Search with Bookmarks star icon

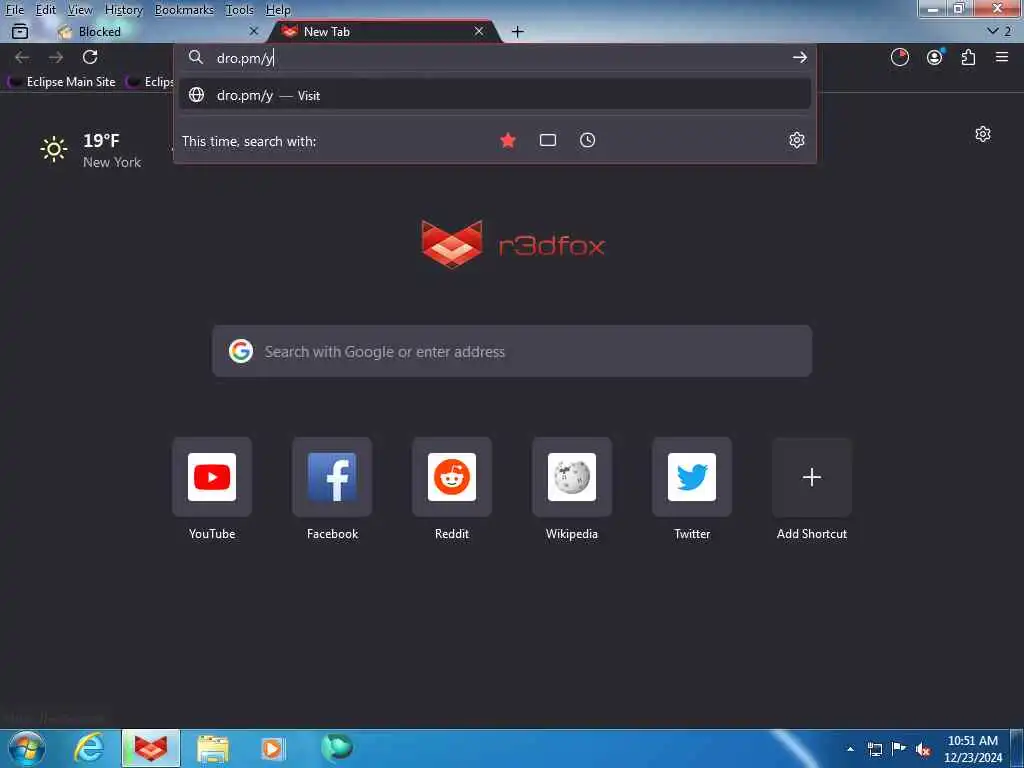pyautogui.click(x=508, y=140)
